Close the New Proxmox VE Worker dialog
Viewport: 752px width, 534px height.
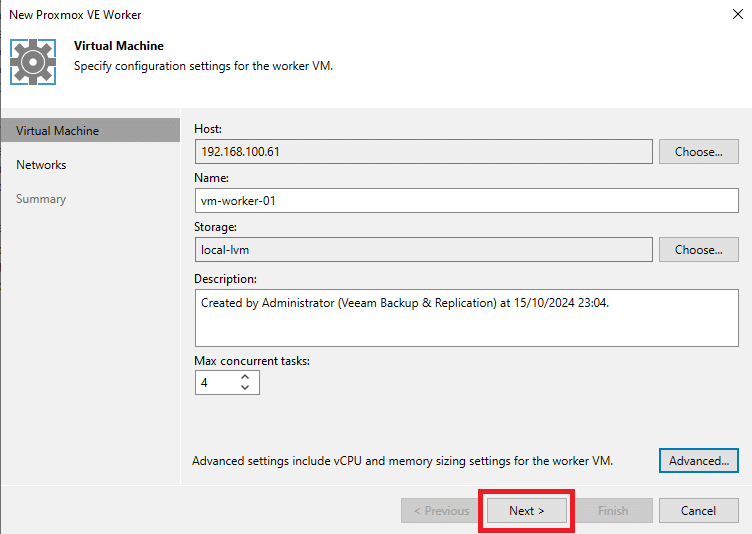click(x=738, y=14)
